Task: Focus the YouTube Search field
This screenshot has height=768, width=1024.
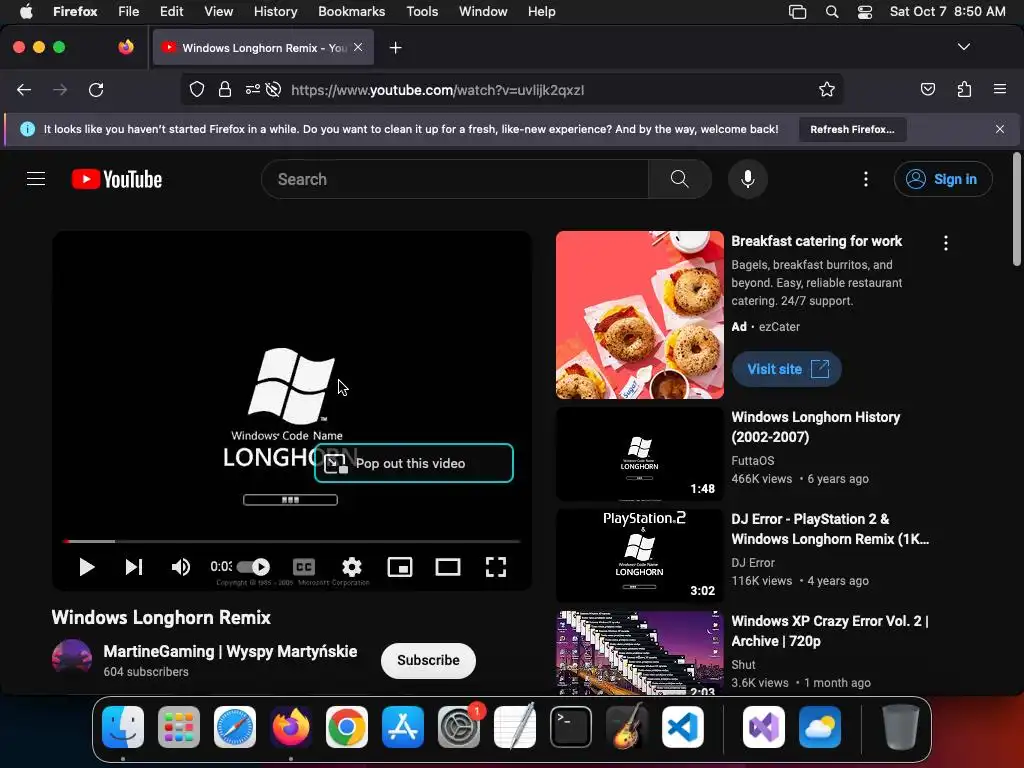Action: pos(455,179)
